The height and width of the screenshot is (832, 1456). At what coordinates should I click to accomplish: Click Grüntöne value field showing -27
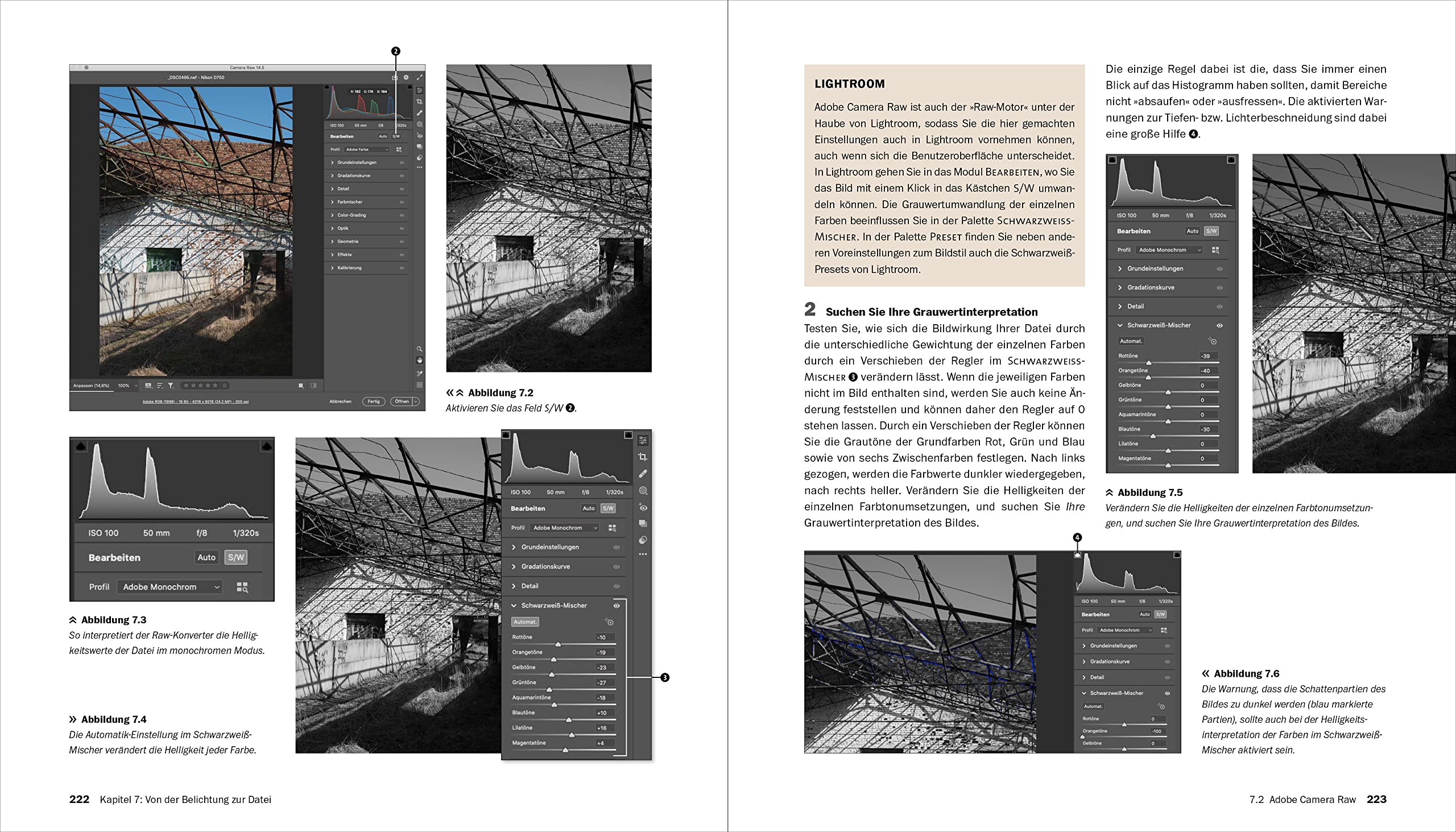click(606, 682)
